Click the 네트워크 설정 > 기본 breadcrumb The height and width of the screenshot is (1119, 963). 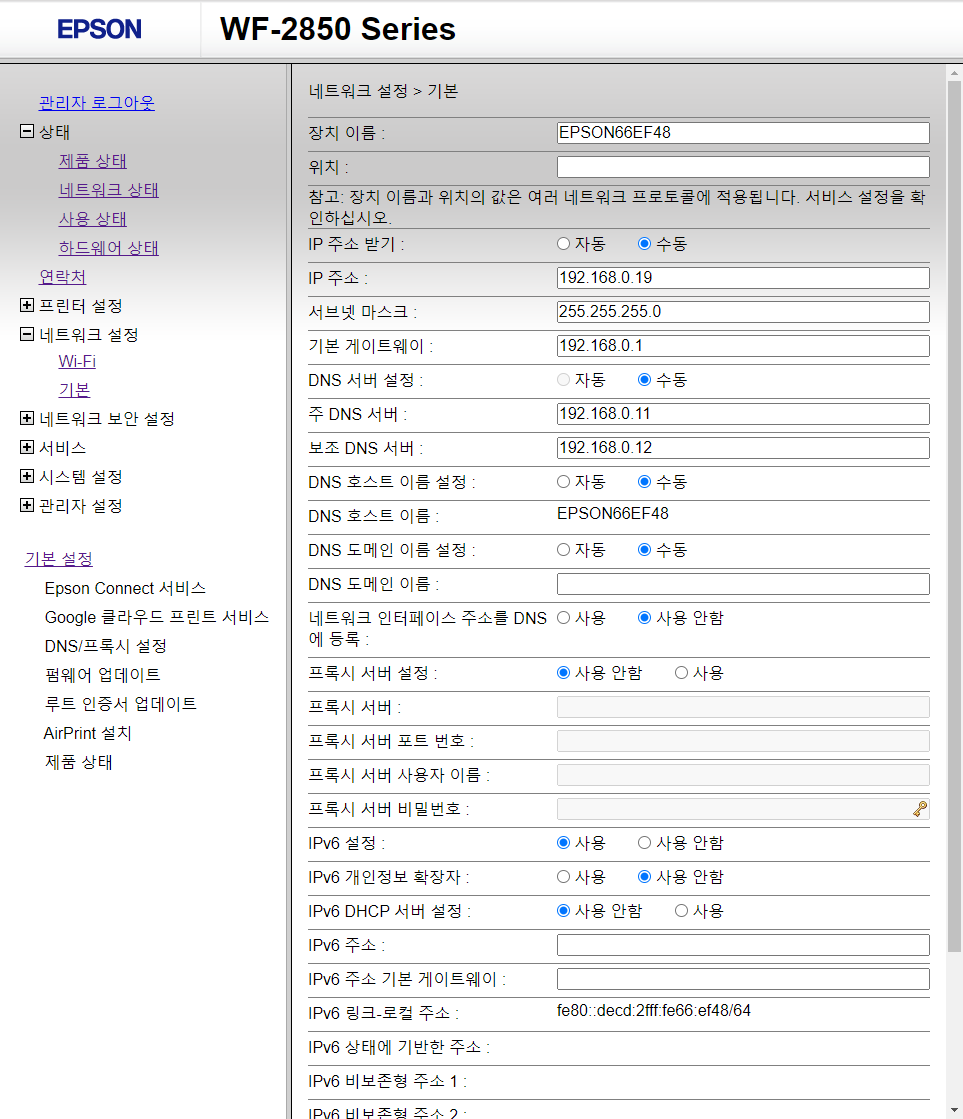tap(383, 91)
